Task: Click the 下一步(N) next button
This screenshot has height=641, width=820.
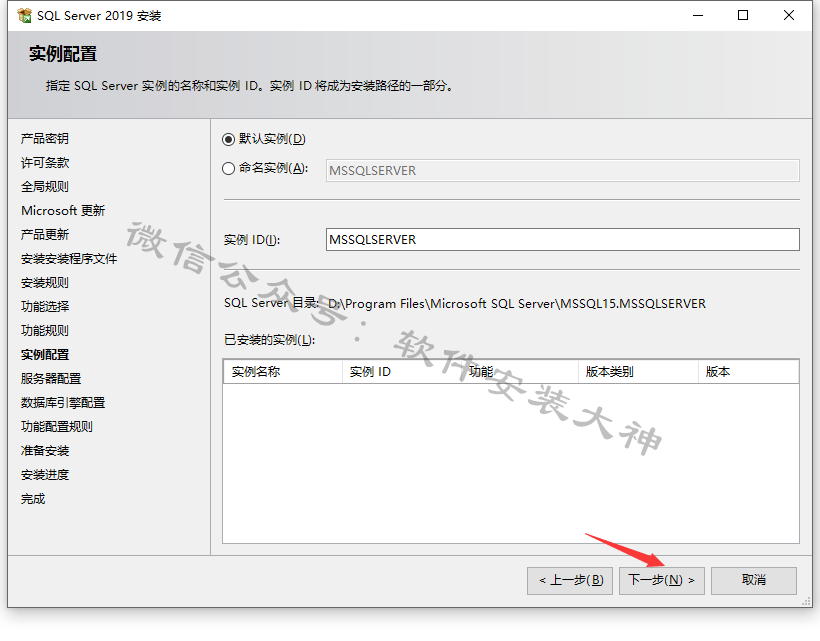Action: pos(662,580)
